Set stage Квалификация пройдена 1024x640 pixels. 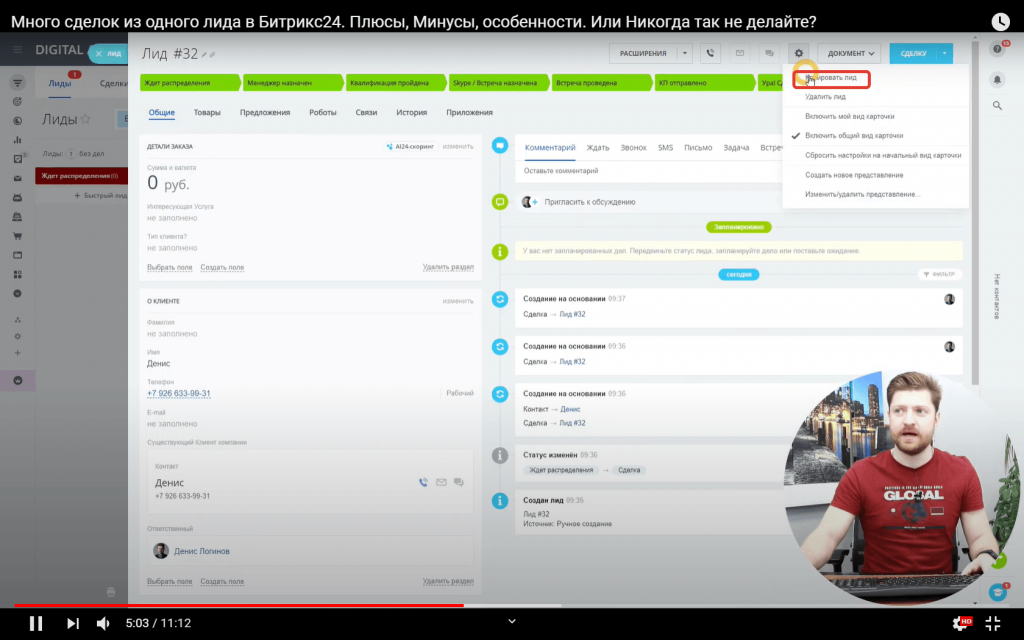point(396,83)
